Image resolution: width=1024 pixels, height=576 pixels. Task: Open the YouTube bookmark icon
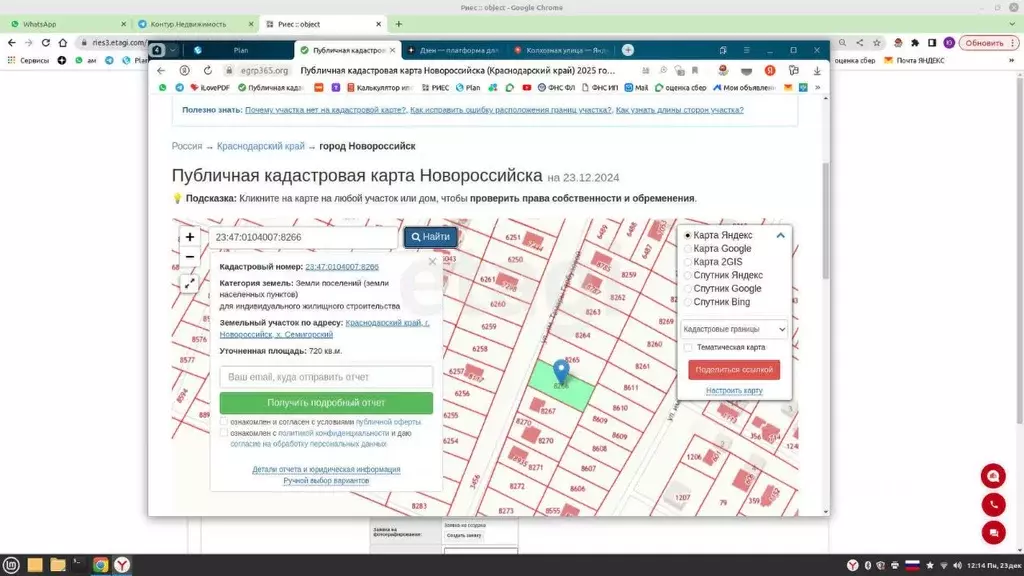pyautogui.click(x=527, y=88)
